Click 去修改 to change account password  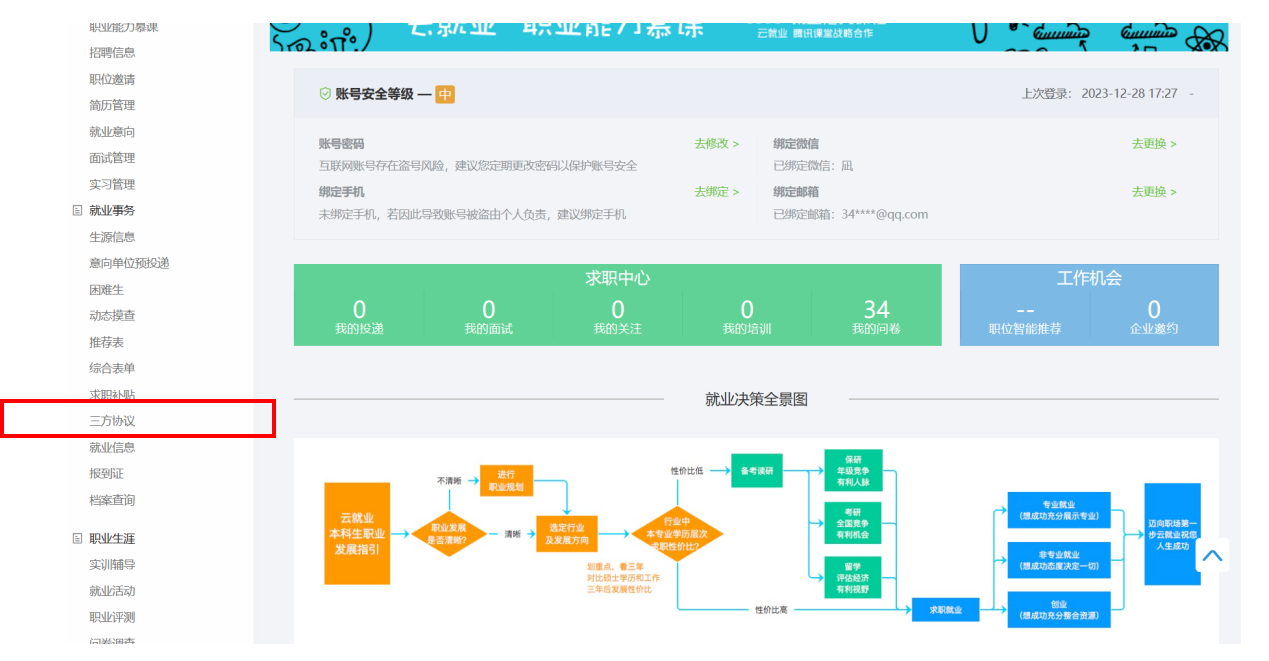coord(716,144)
